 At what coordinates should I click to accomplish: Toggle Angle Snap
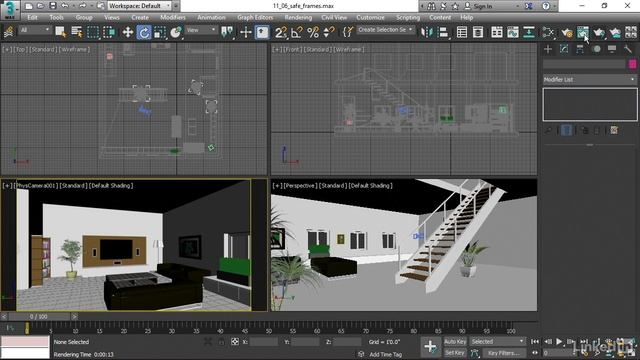click(x=297, y=32)
